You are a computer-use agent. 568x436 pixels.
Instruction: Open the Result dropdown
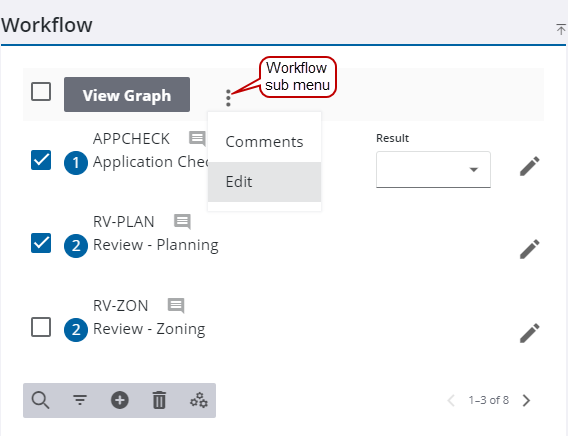pos(433,169)
